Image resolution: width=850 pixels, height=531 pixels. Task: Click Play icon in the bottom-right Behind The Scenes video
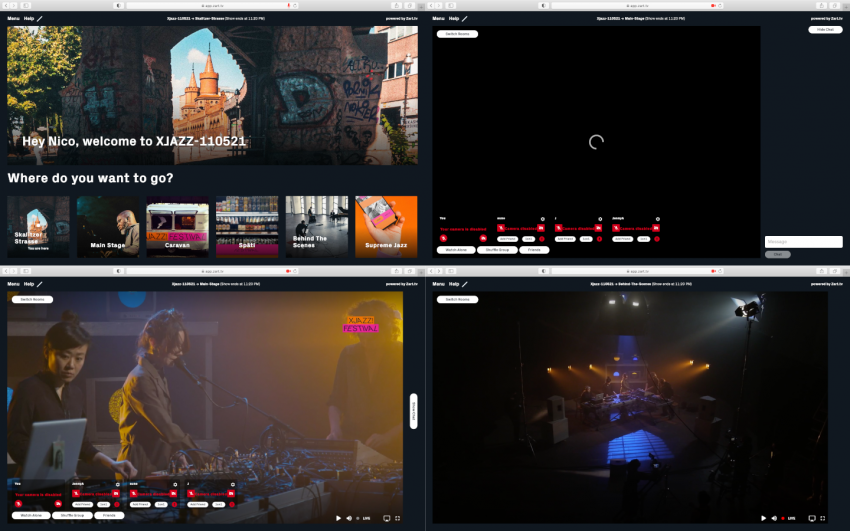[x=763, y=518]
